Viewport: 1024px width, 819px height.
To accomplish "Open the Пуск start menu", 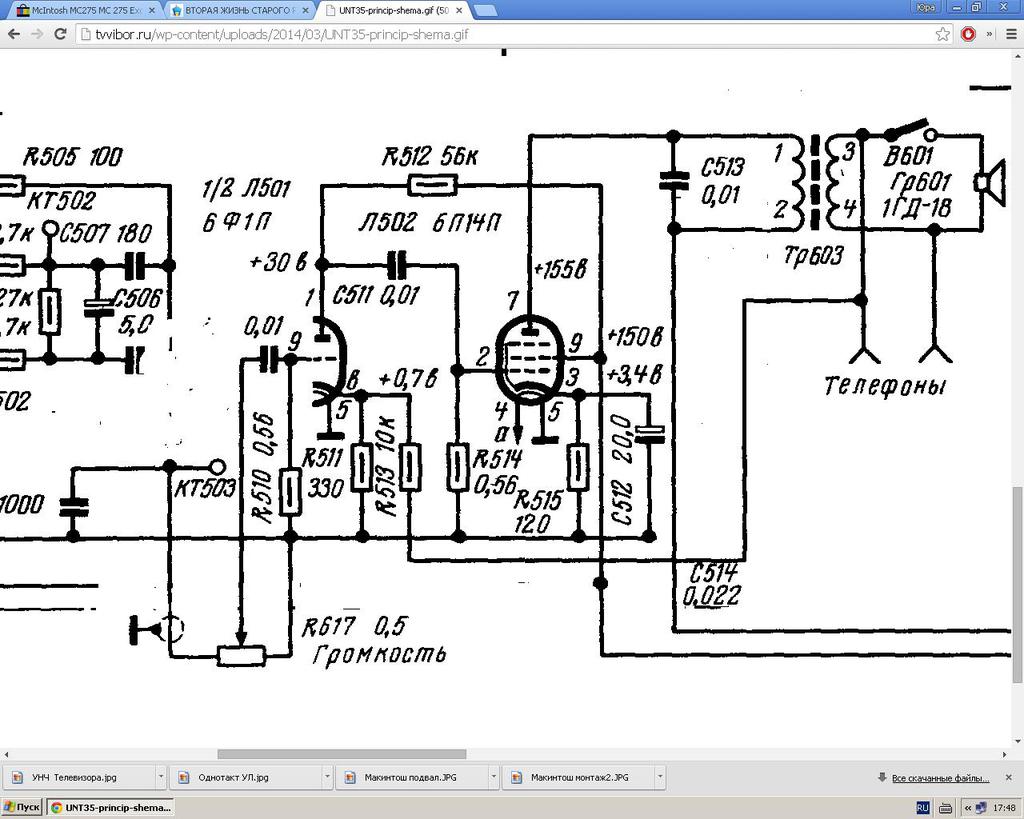I will (22, 808).
